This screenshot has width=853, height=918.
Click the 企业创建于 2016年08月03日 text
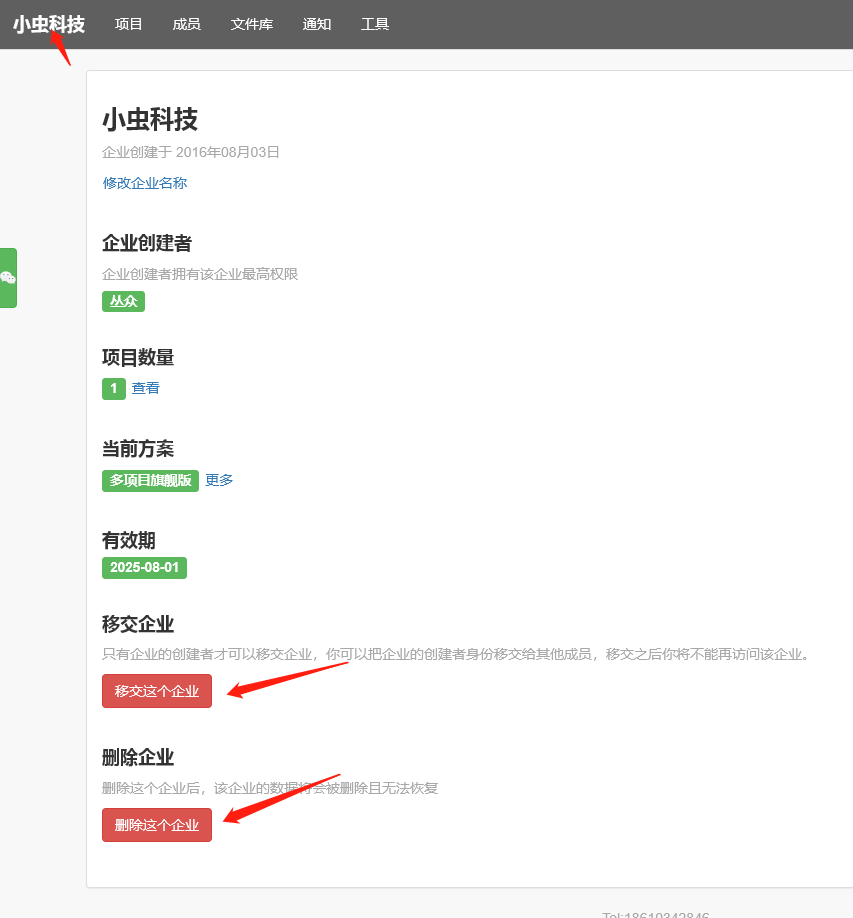click(191, 153)
